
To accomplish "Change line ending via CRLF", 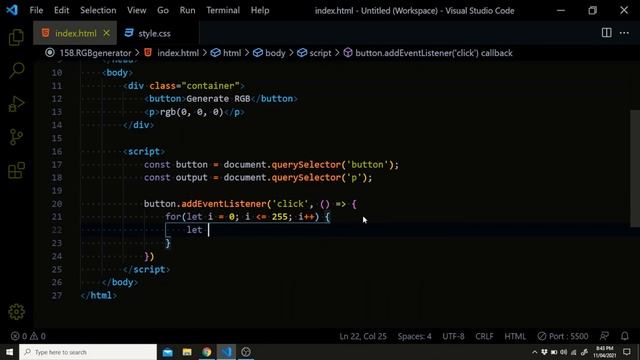I will pos(484,336).
